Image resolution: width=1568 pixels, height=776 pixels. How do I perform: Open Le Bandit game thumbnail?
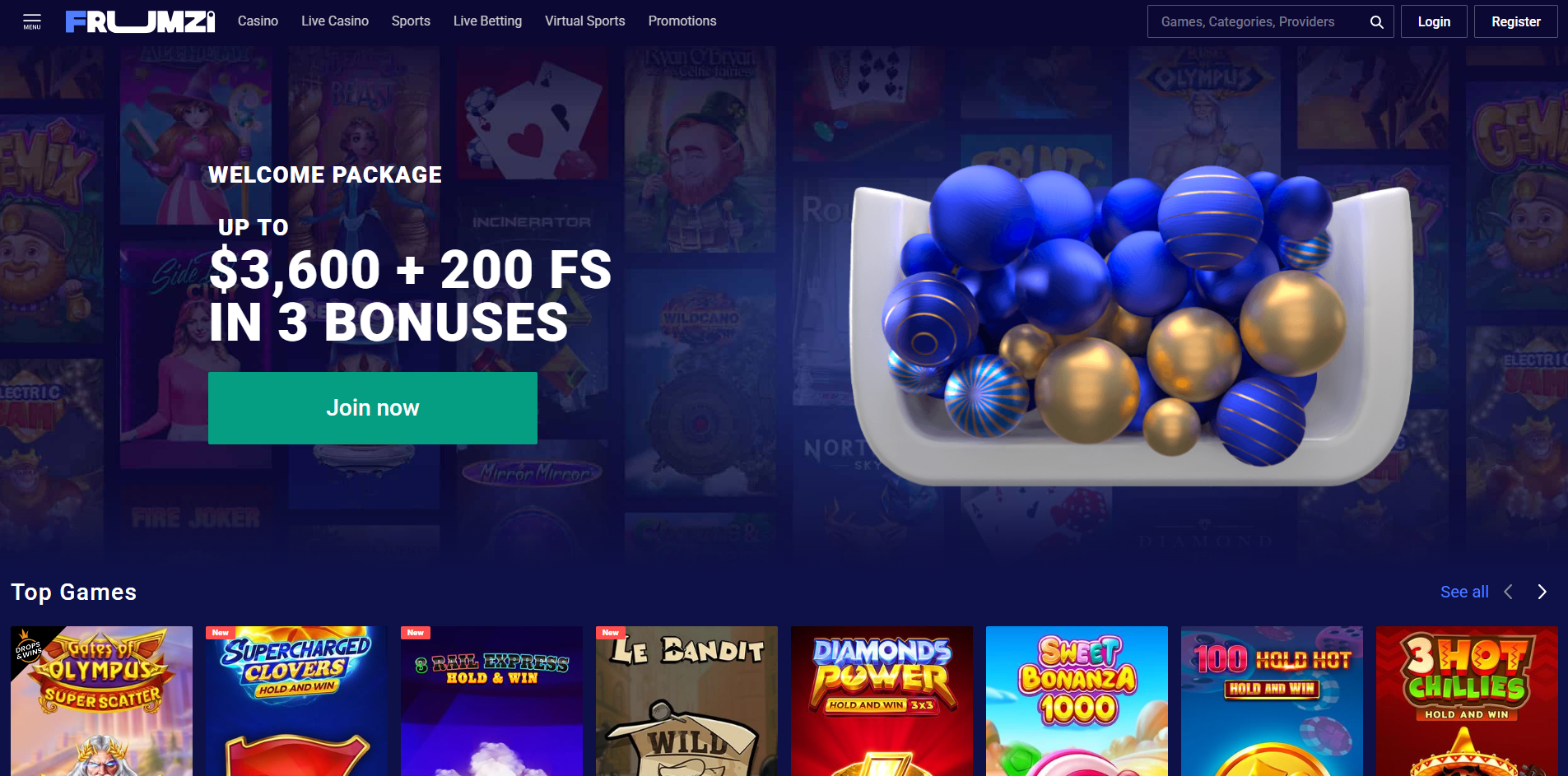point(686,701)
